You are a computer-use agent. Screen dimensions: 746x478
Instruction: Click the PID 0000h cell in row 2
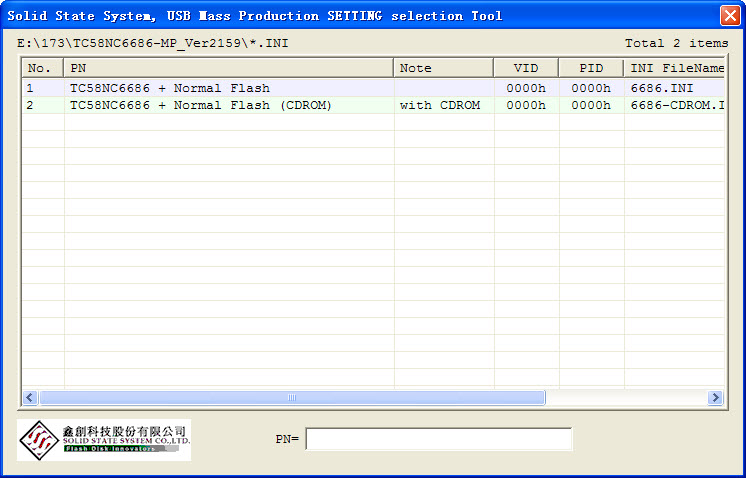[591, 105]
